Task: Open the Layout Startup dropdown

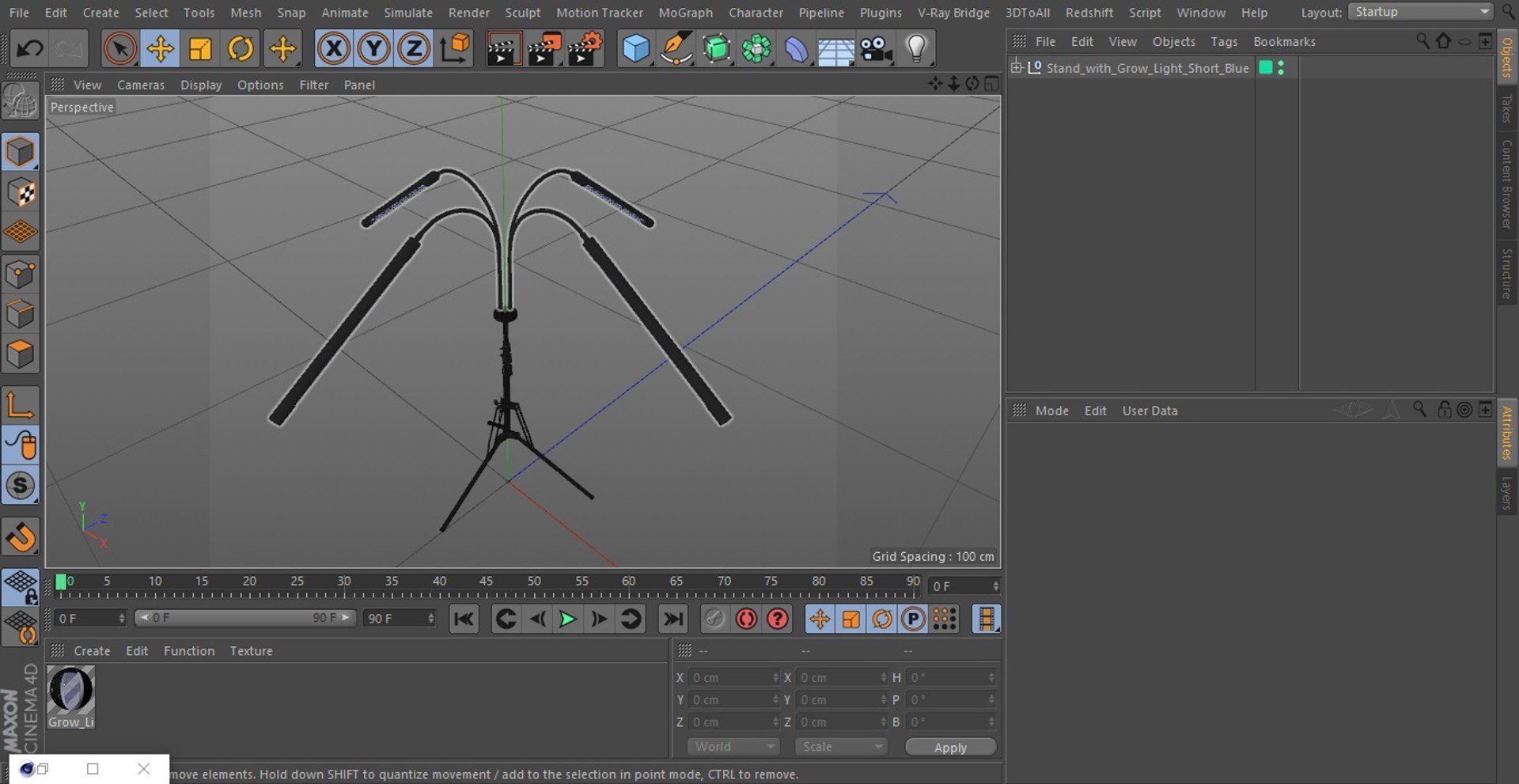Action: click(1420, 12)
